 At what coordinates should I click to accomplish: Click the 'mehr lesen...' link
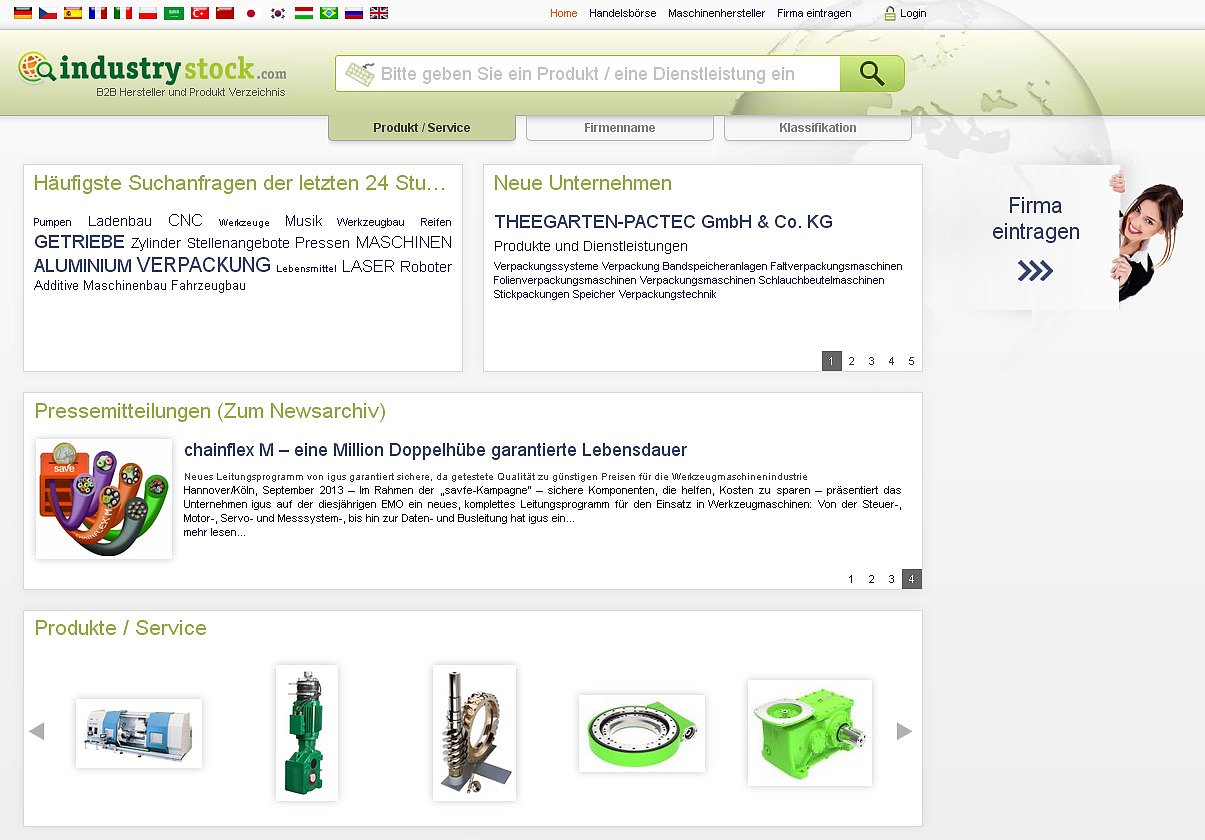[x=214, y=532]
